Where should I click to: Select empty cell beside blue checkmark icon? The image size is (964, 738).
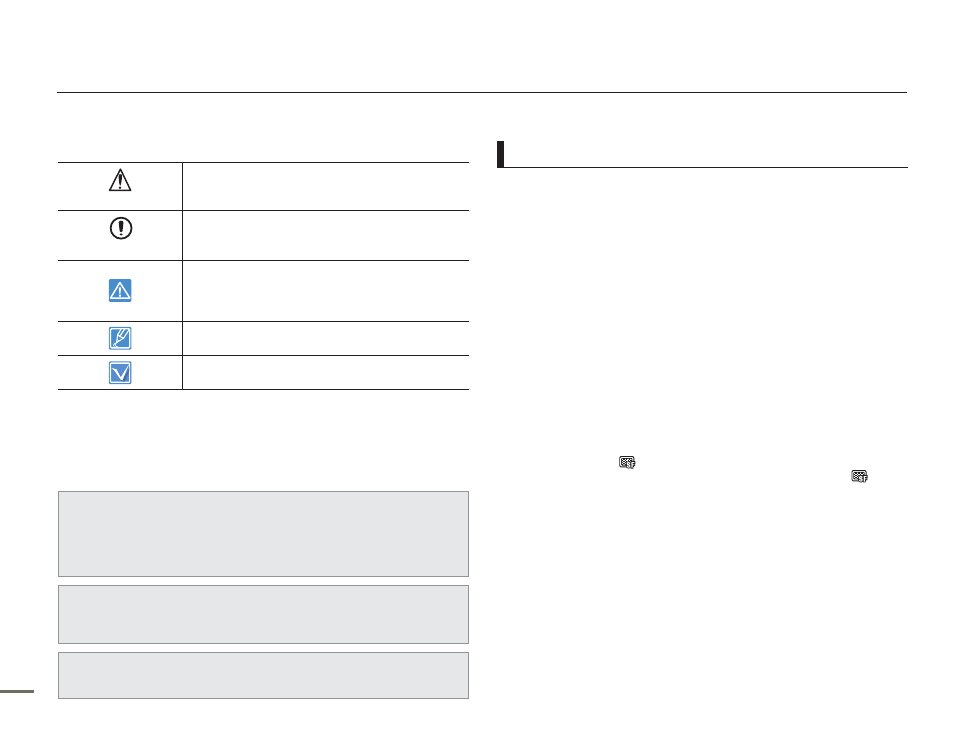point(325,372)
